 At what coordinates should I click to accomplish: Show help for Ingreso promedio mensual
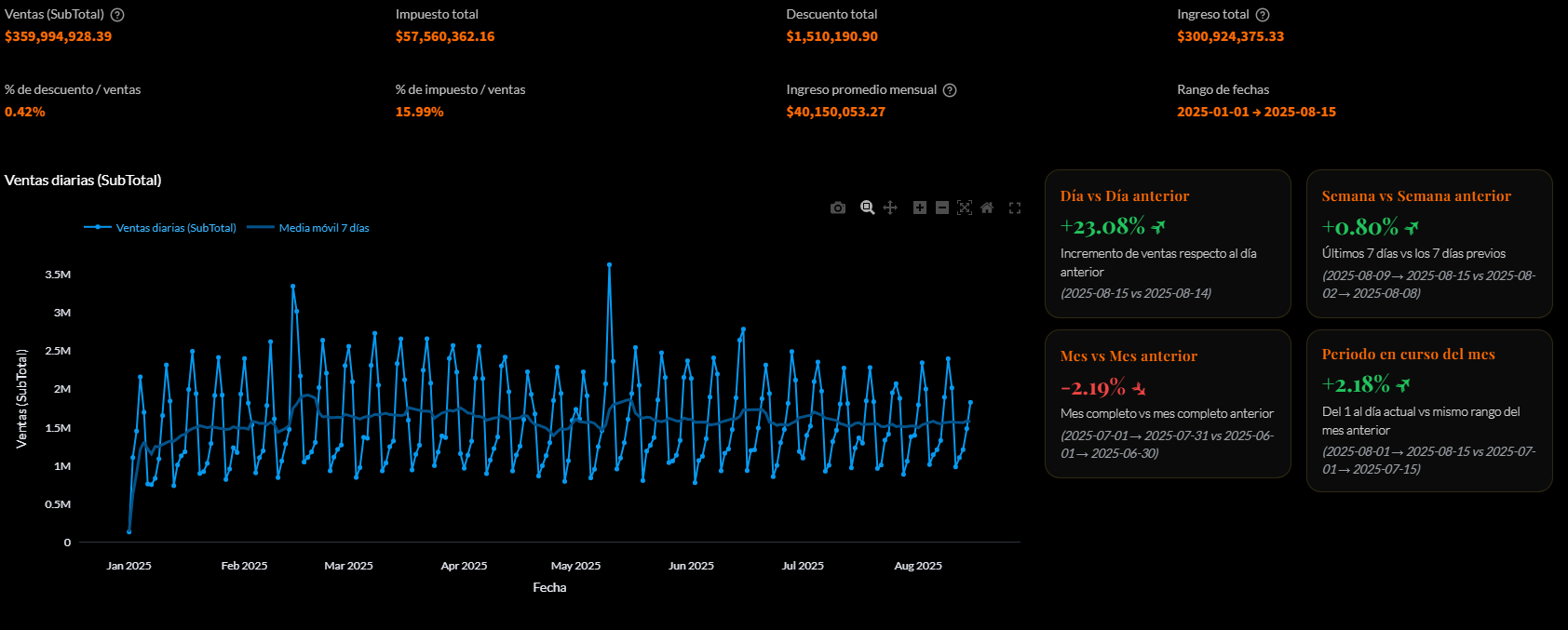(950, 90)
